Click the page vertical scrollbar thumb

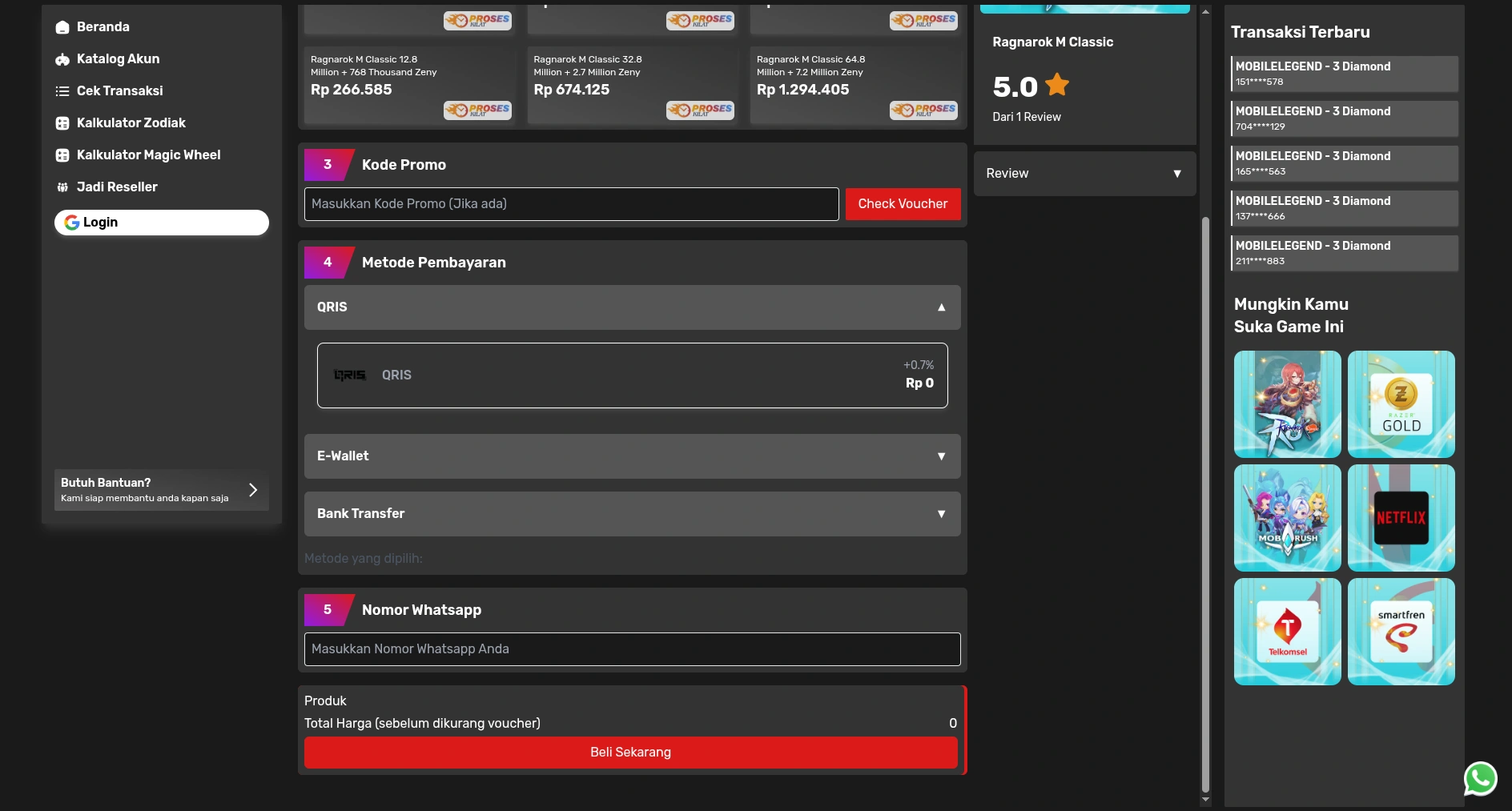pyautogui.click(x=1205, y=504)
